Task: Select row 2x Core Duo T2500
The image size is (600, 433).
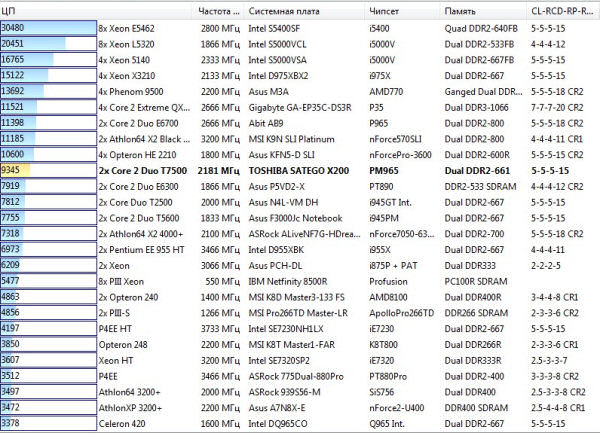Action: pyautogui.click(x=300, y=202)
